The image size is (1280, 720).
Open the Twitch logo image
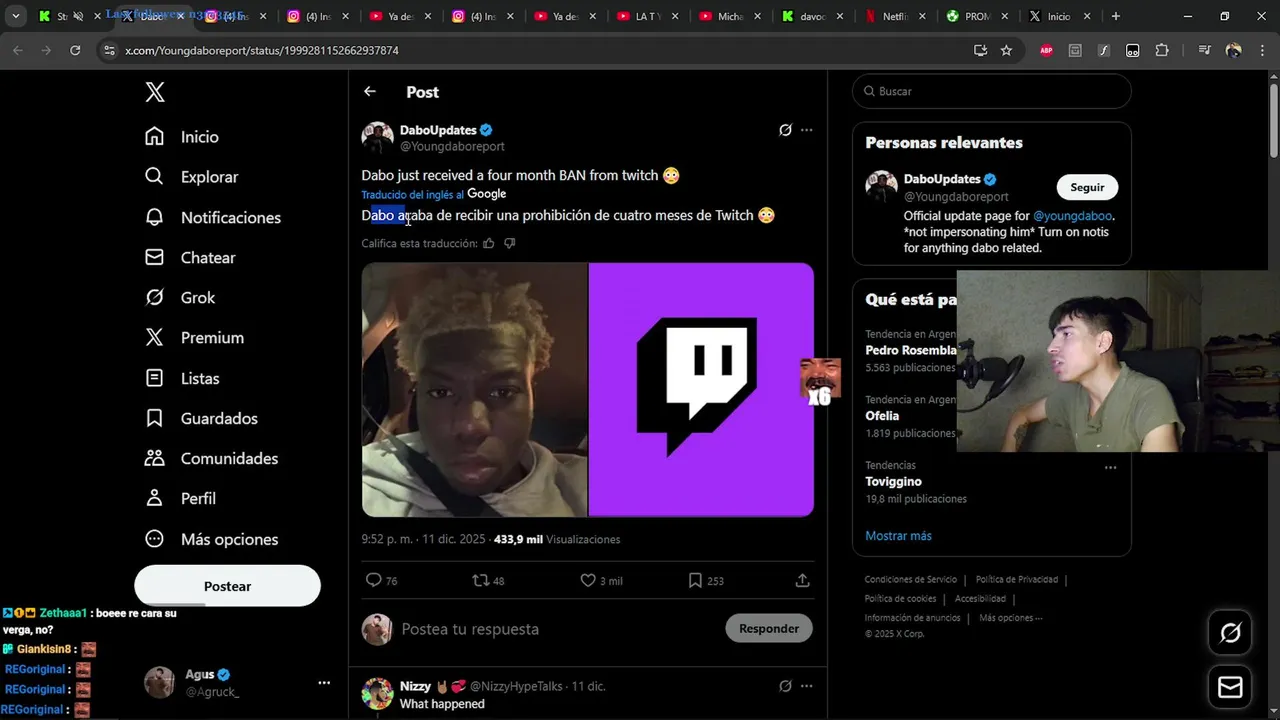coord(701,390)
